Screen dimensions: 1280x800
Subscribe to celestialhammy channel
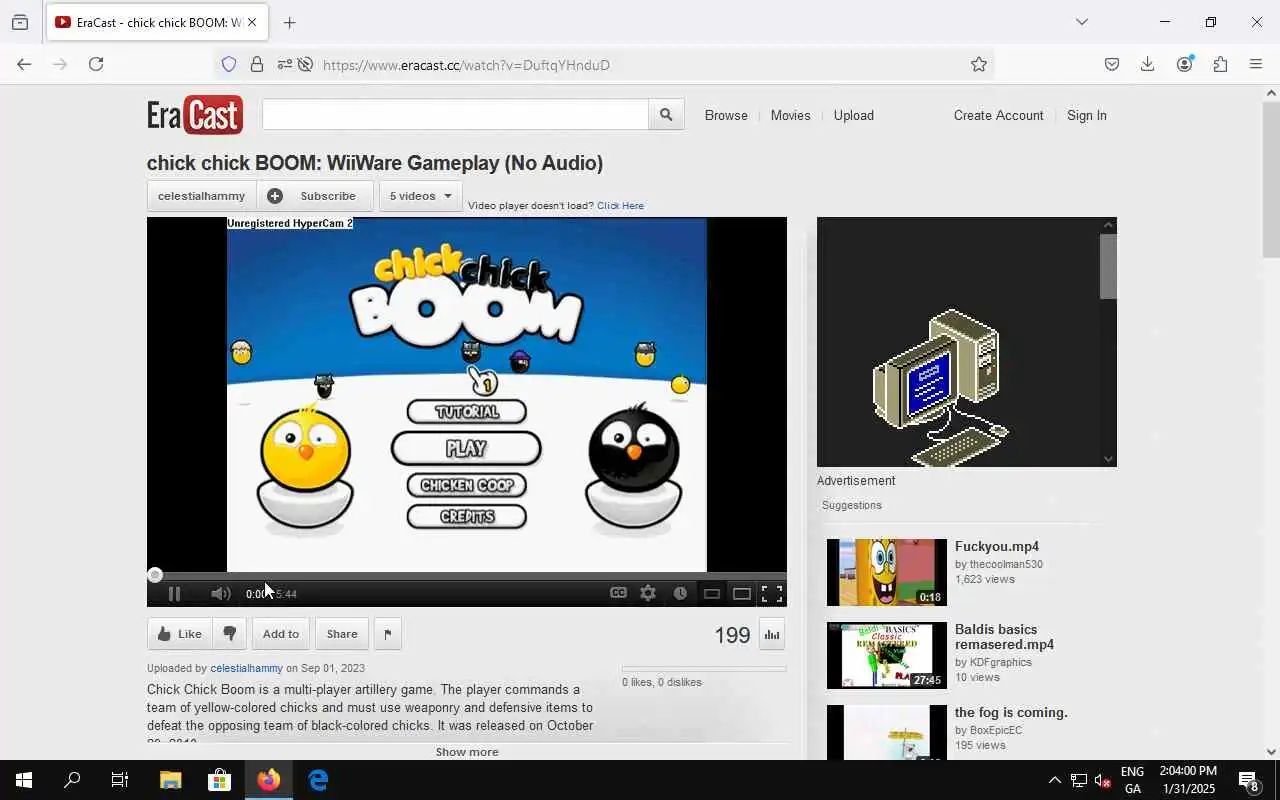pos(315,196)
